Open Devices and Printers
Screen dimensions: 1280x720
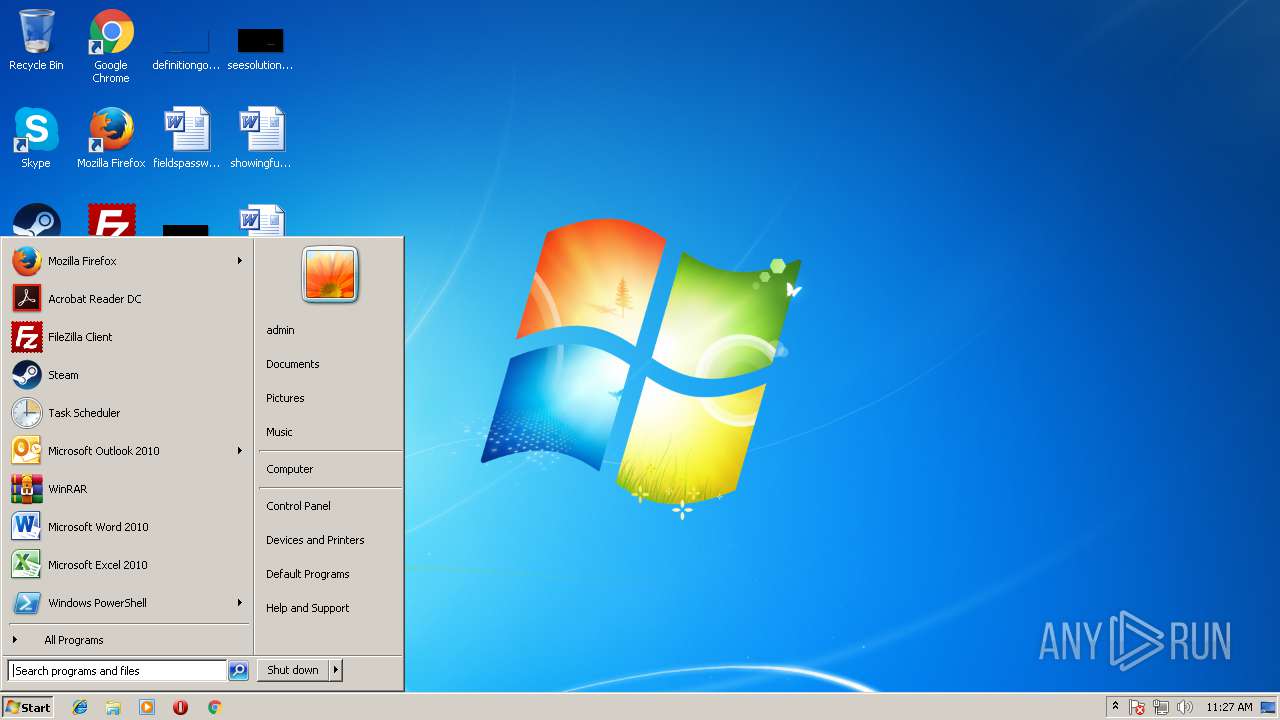[x=330, y=540]
